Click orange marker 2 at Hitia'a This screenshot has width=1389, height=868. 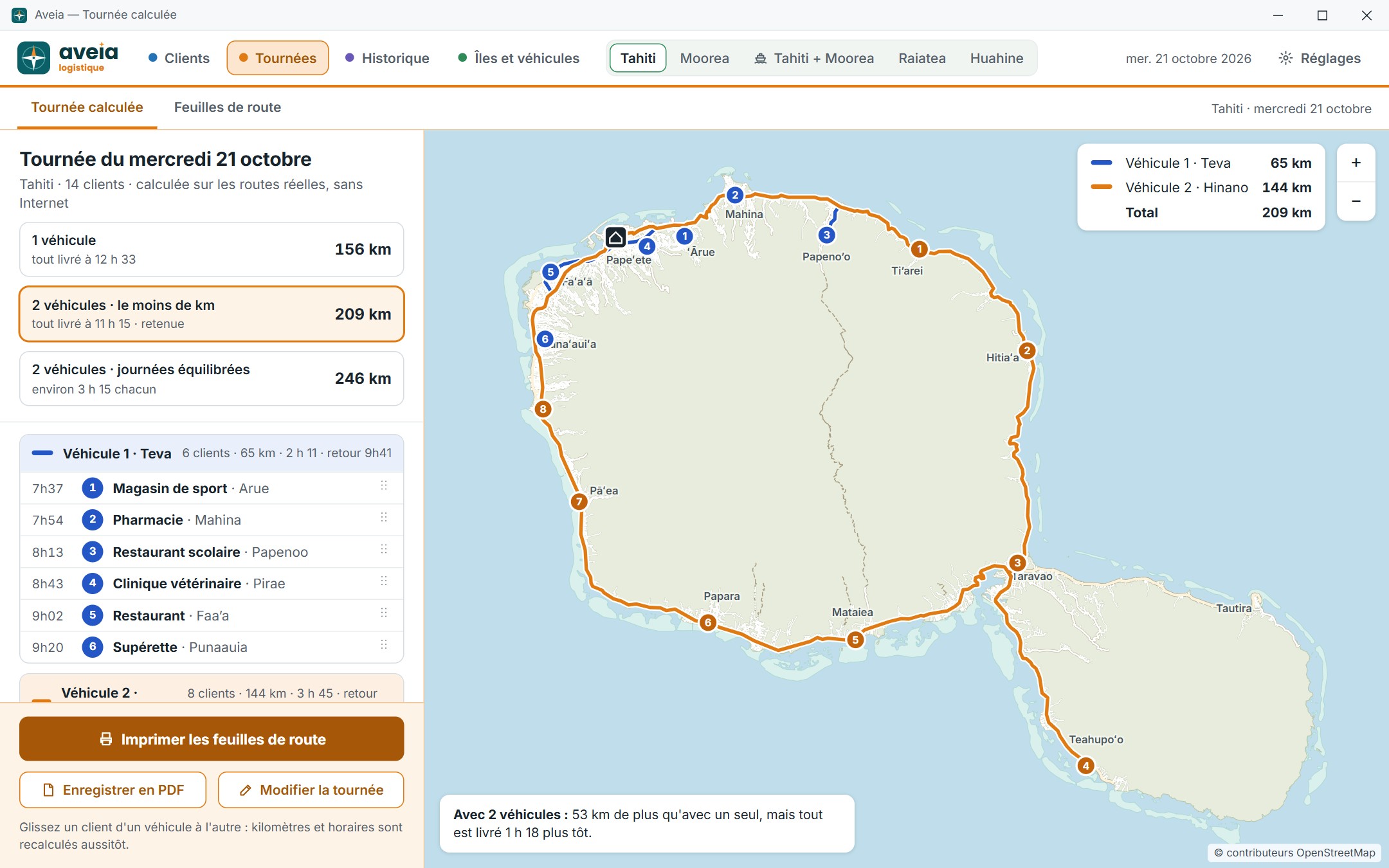[1027, 350]
